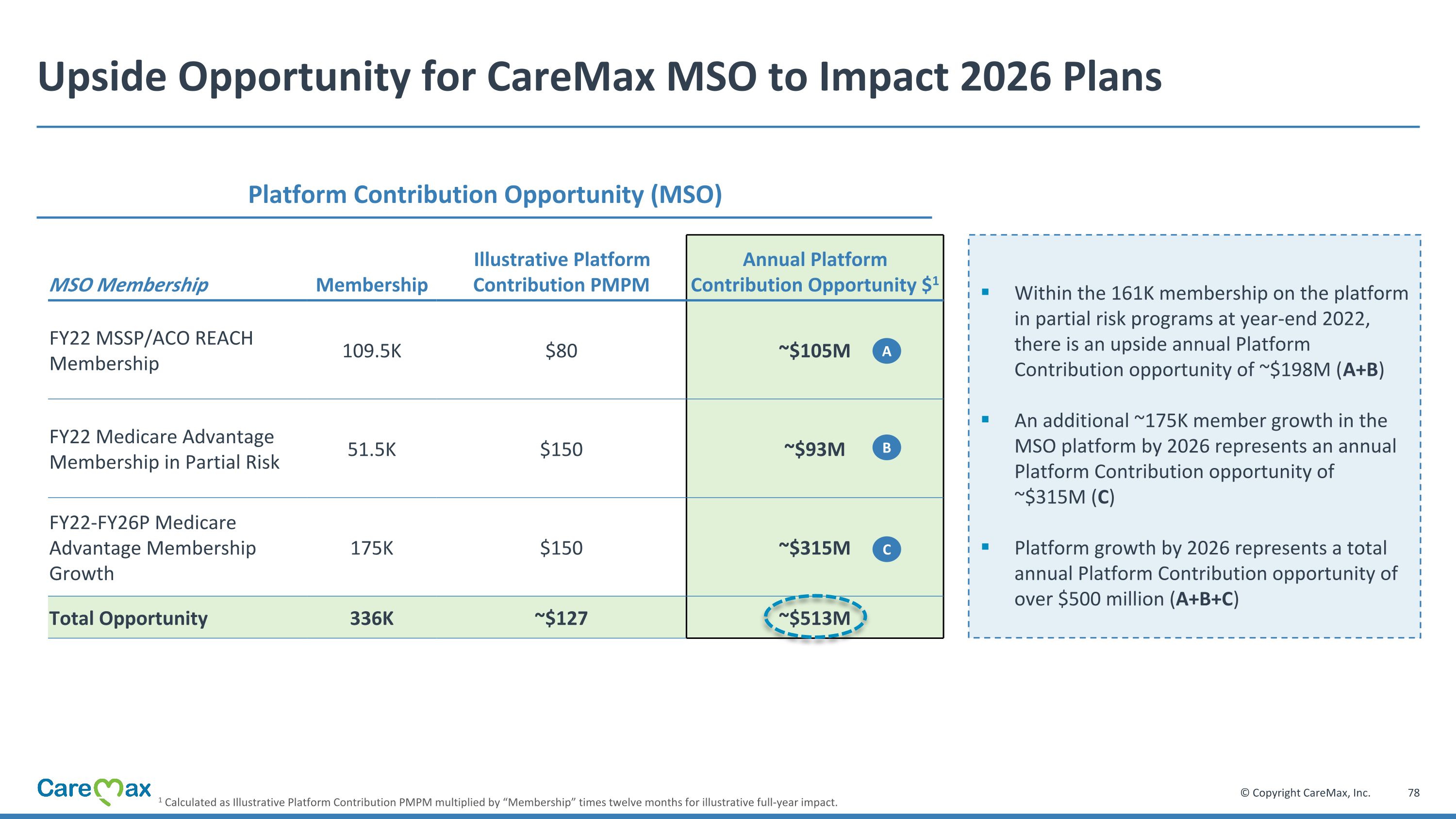Image resolution: width=1456 pixels, height=819 pixels.
Task: Click the 336K total membership value
Action: point(371,618)
